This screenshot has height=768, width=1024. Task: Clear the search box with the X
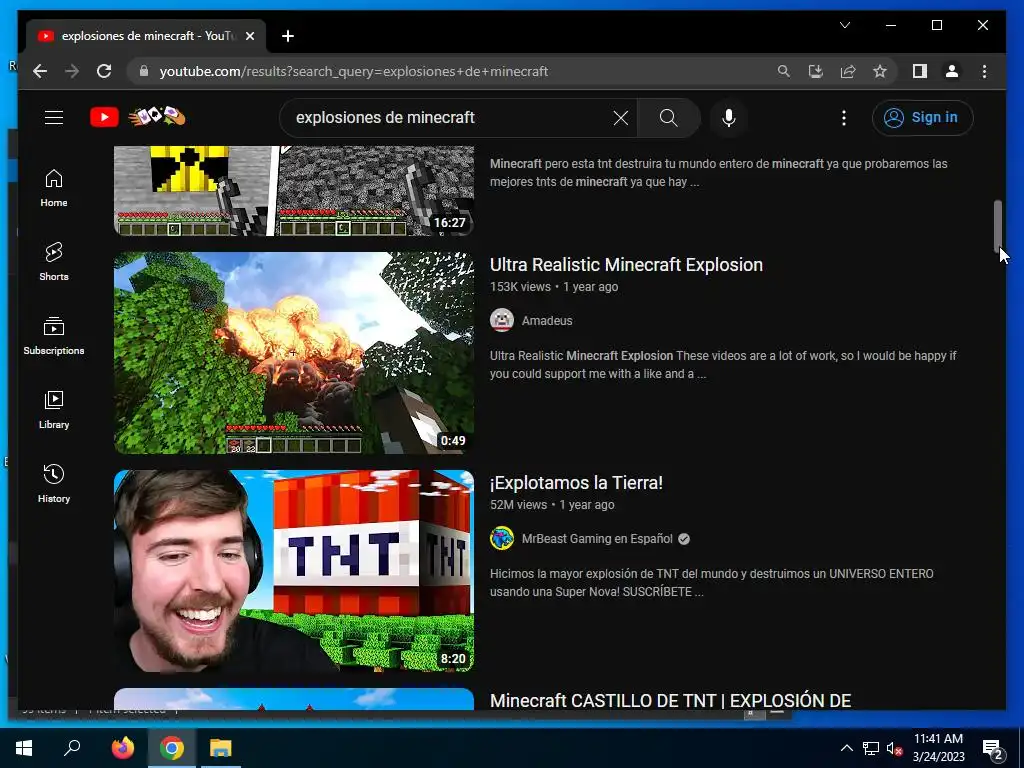pos(620,118)
